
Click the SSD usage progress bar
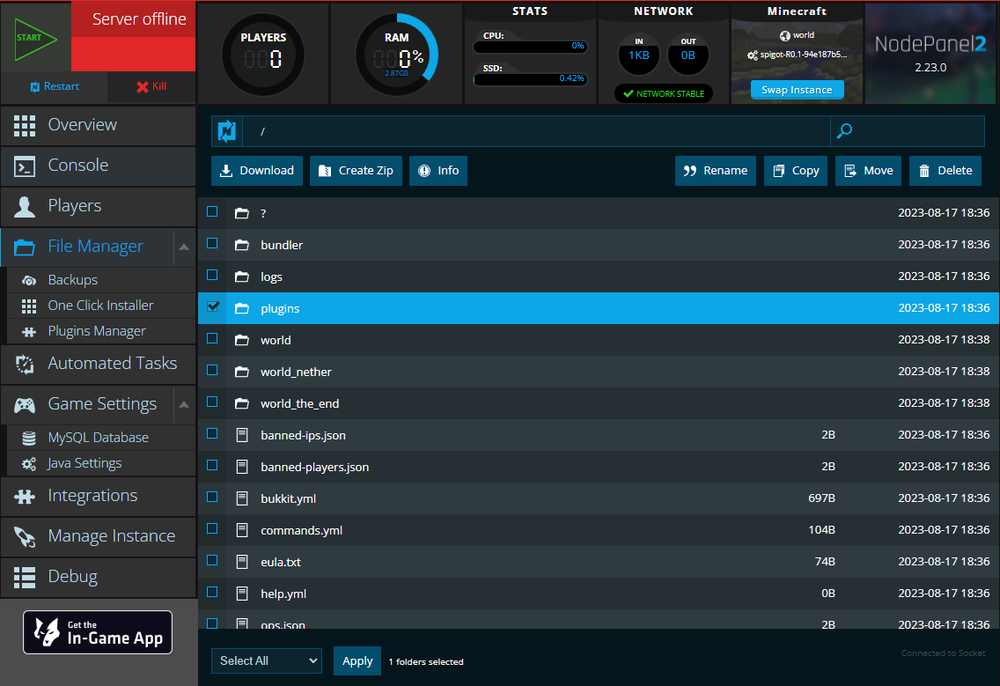pos(530,78)
